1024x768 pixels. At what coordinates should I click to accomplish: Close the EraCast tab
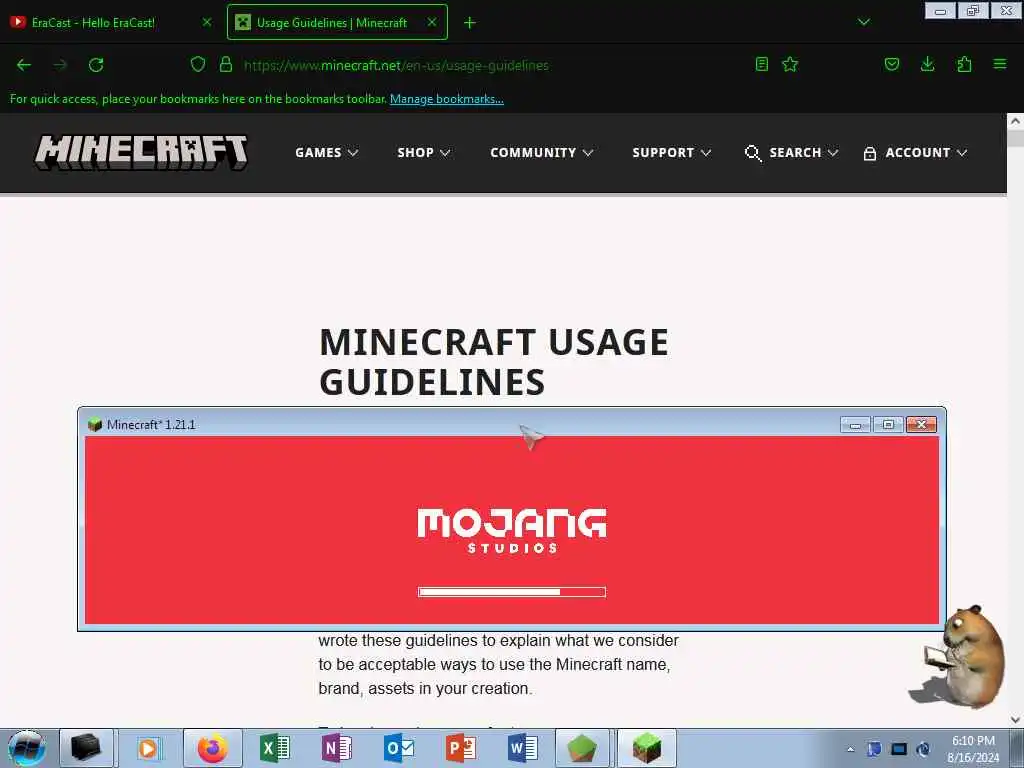[207, 22]
